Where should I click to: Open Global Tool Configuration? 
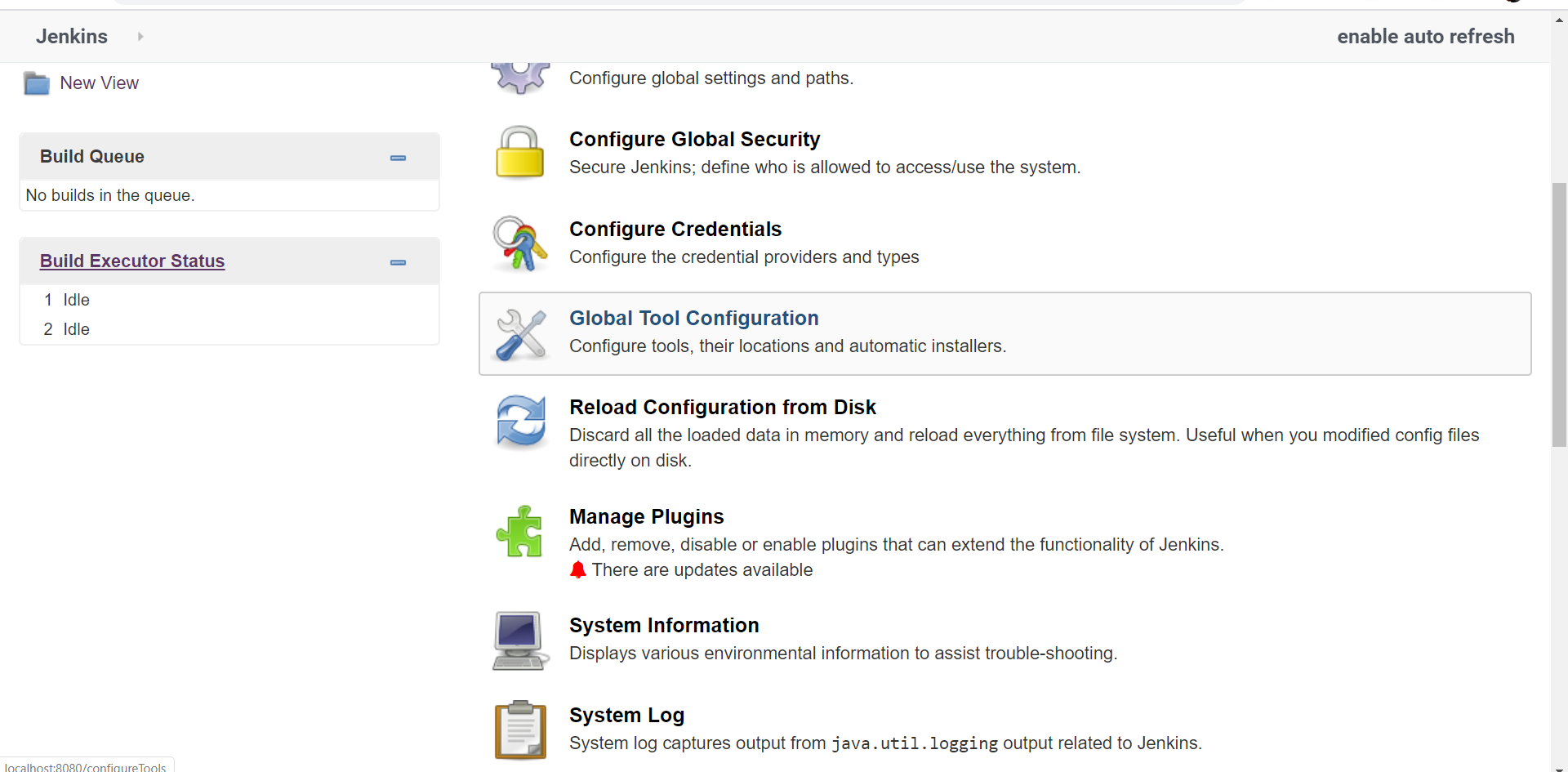pos(694,319)
